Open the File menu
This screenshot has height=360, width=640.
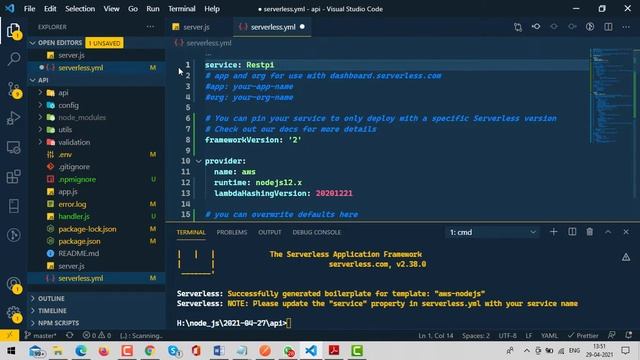[29, 9]
